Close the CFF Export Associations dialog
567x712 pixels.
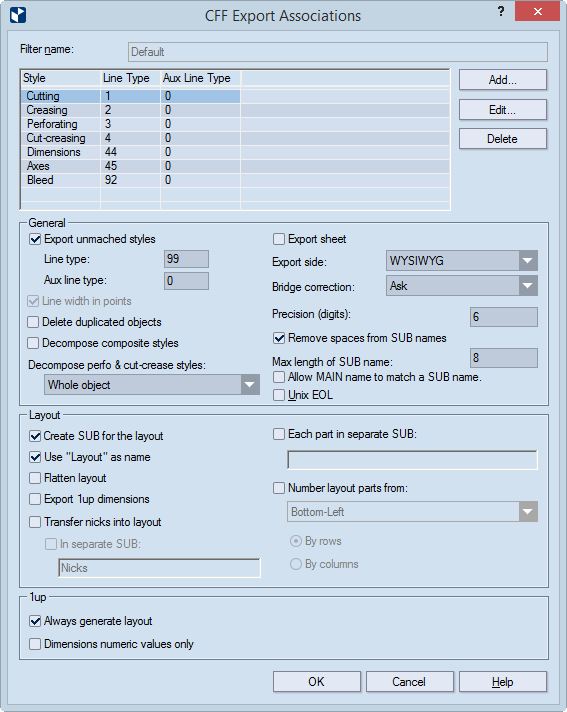tap(537, 11)
